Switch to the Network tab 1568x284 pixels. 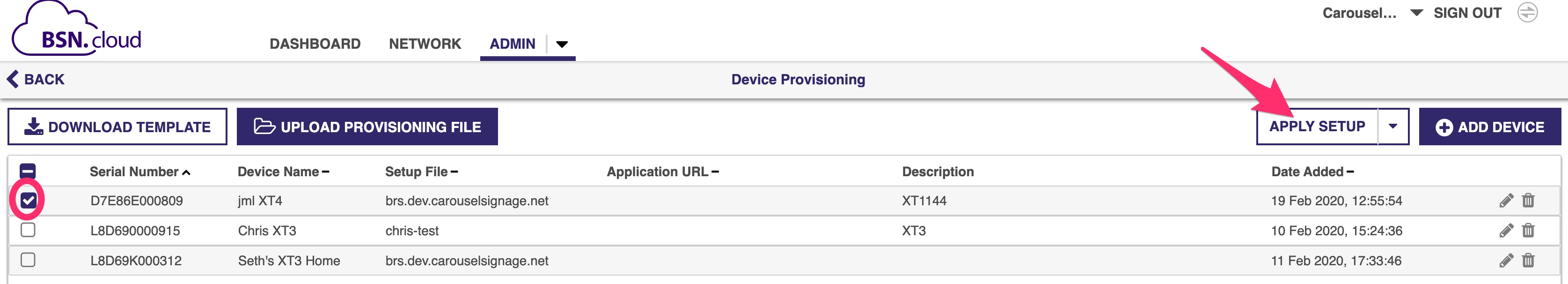coord(425,44)
